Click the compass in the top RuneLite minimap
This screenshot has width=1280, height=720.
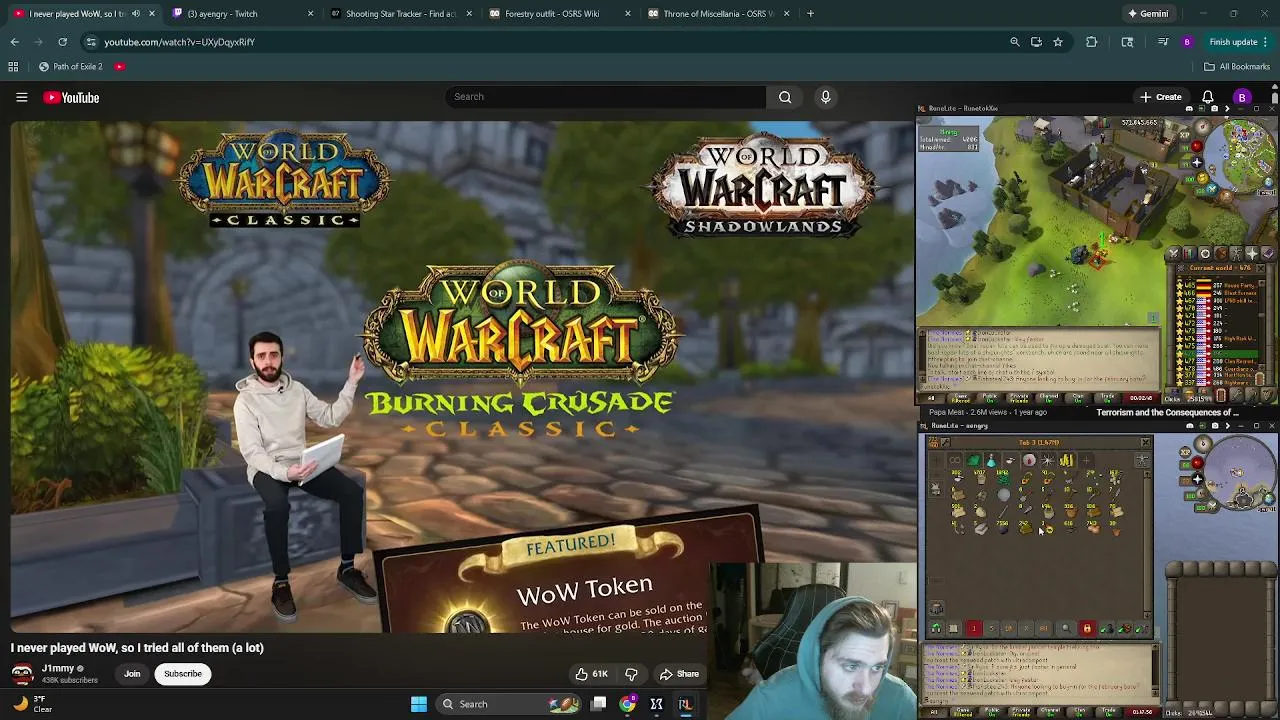pos(1203,126)
